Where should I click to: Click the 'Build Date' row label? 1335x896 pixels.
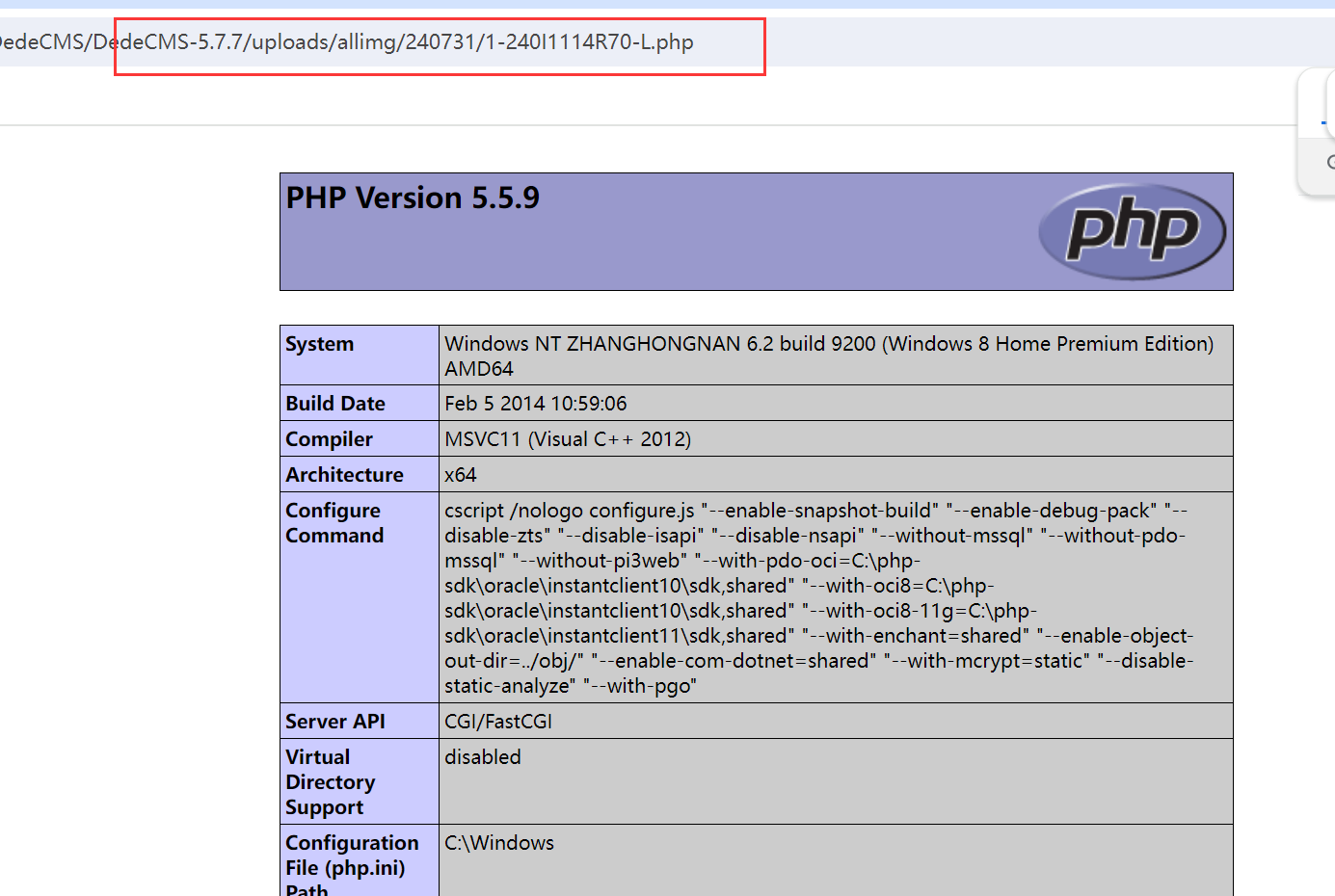(335, 404)
